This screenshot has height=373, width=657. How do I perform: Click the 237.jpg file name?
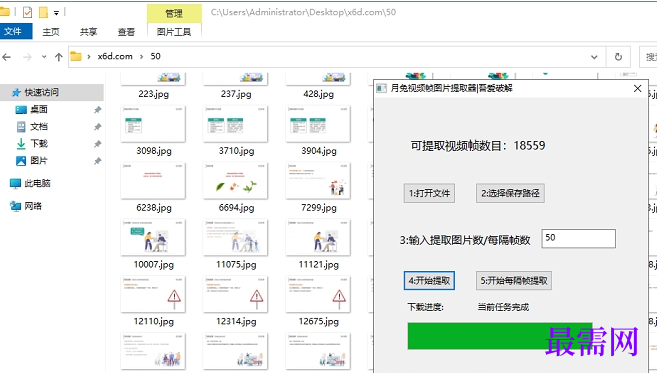click(x=236, y=94)
